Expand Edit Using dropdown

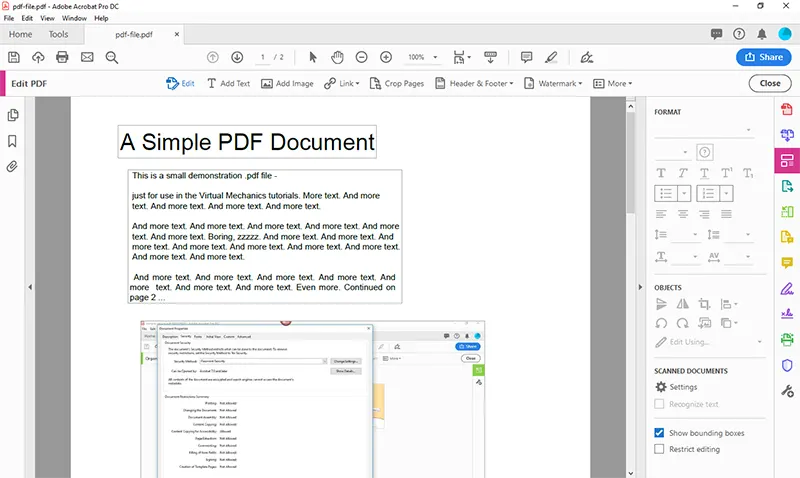[x=760, y=342]
